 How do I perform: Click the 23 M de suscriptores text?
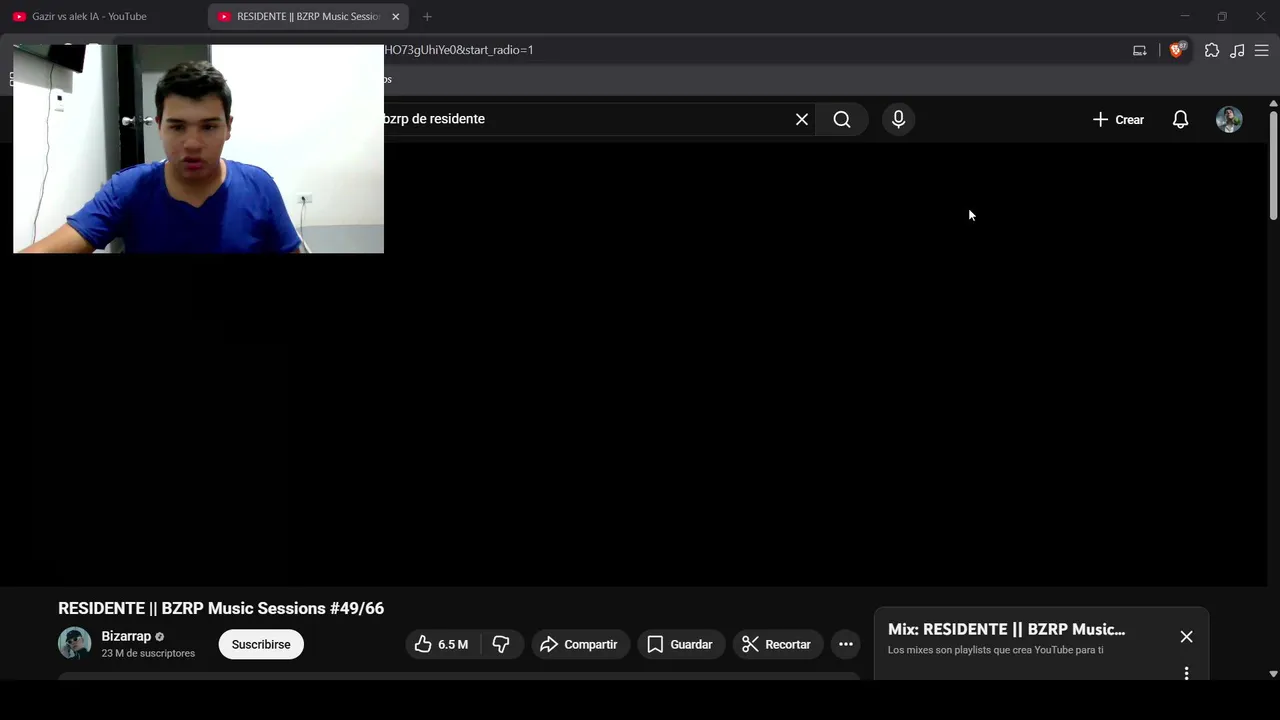pos(148,653)
